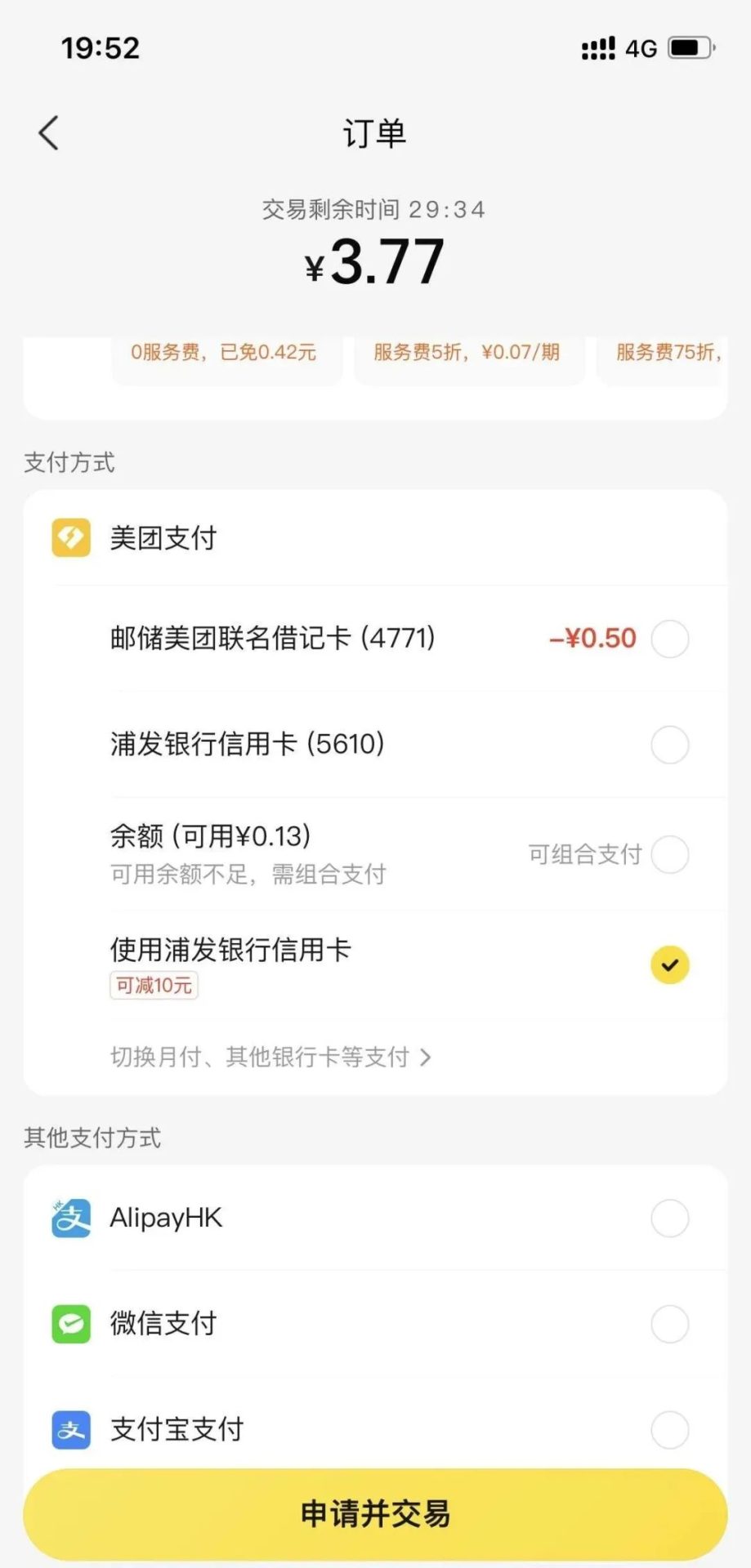Tap the battery status icon
This screenshot has height=1568, width=751.
(691, 48)
